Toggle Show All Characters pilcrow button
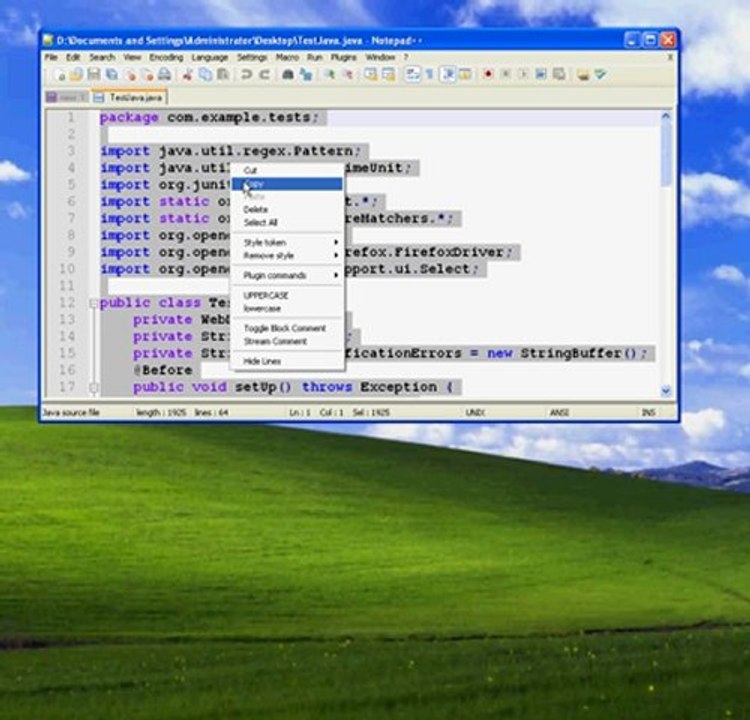 click(430, 75)
